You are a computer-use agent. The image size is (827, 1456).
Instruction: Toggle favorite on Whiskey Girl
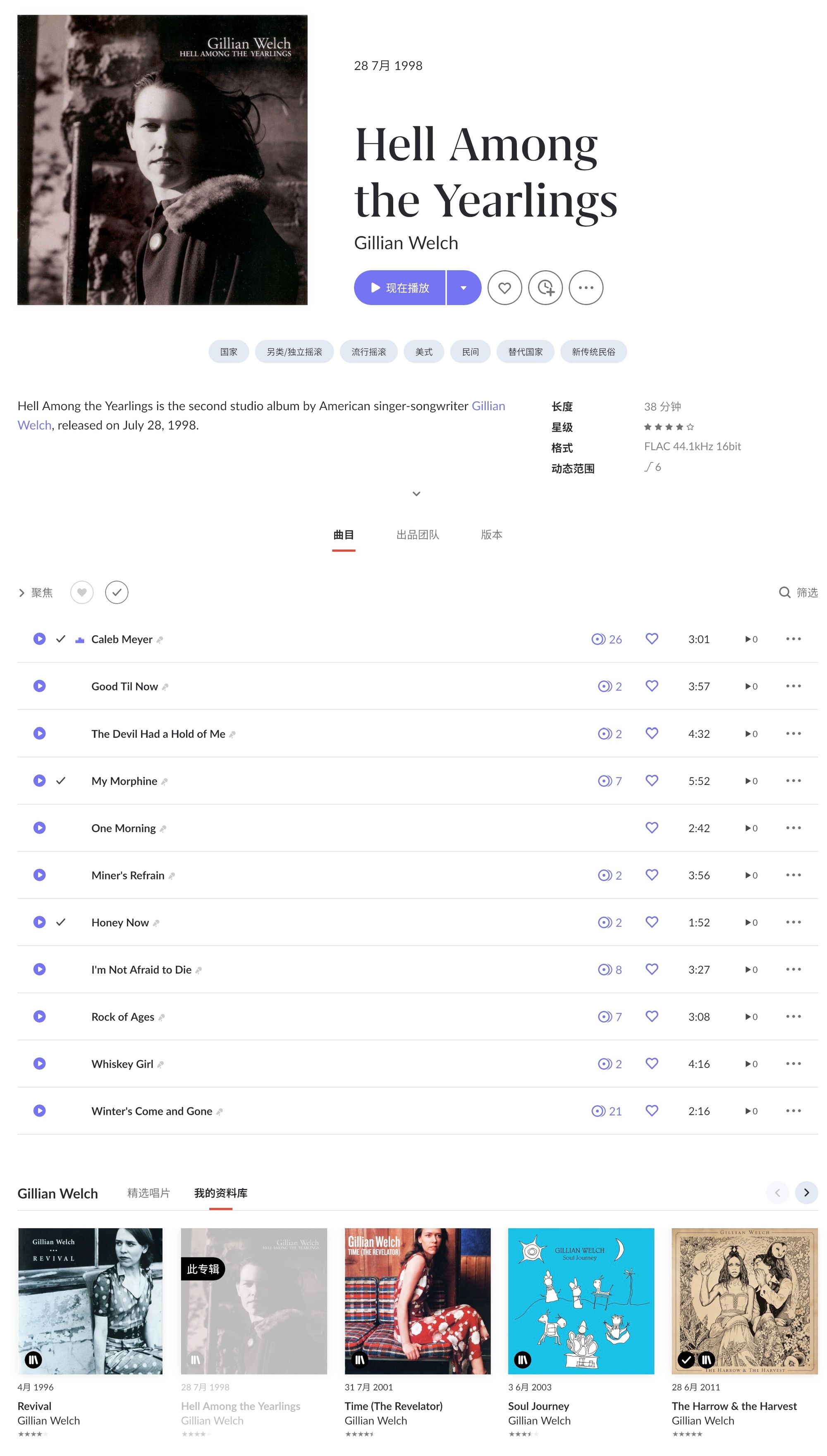[652, 1063]
